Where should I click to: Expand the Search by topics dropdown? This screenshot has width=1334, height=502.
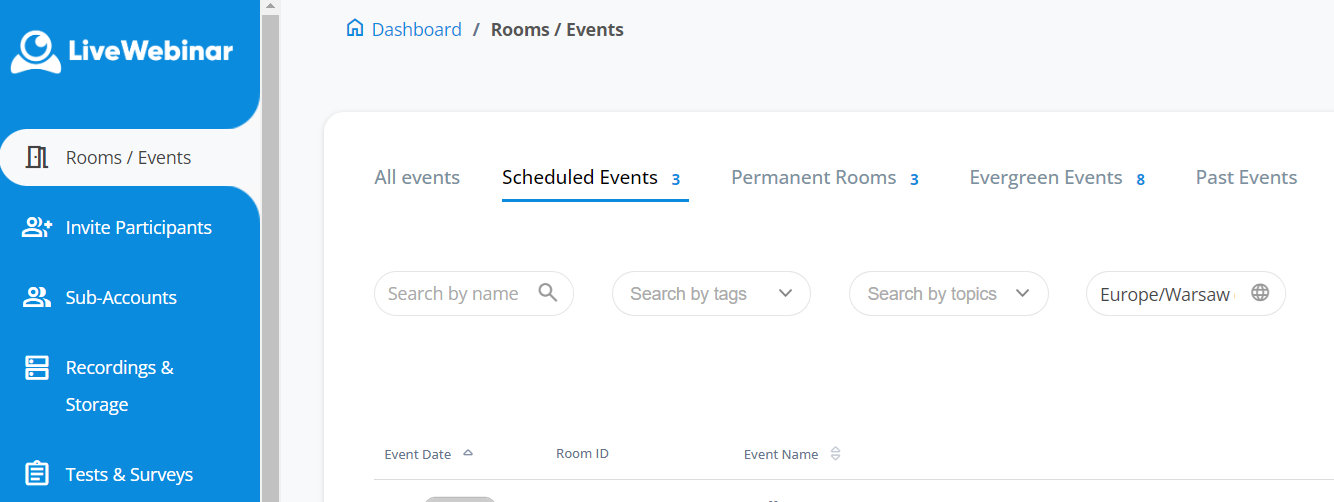coord(948,294)
